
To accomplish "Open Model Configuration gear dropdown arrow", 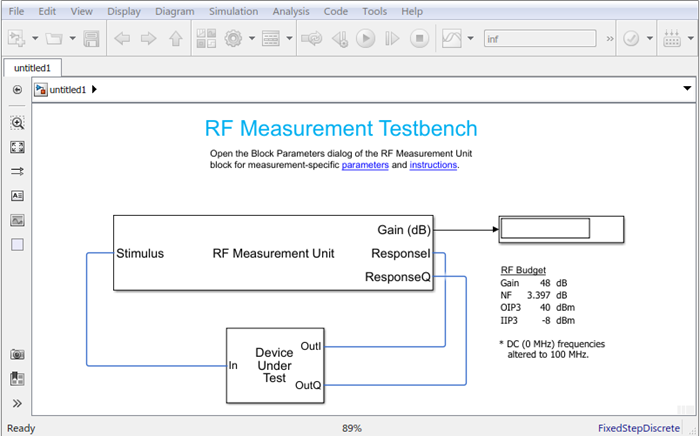I will pos(252,39).
